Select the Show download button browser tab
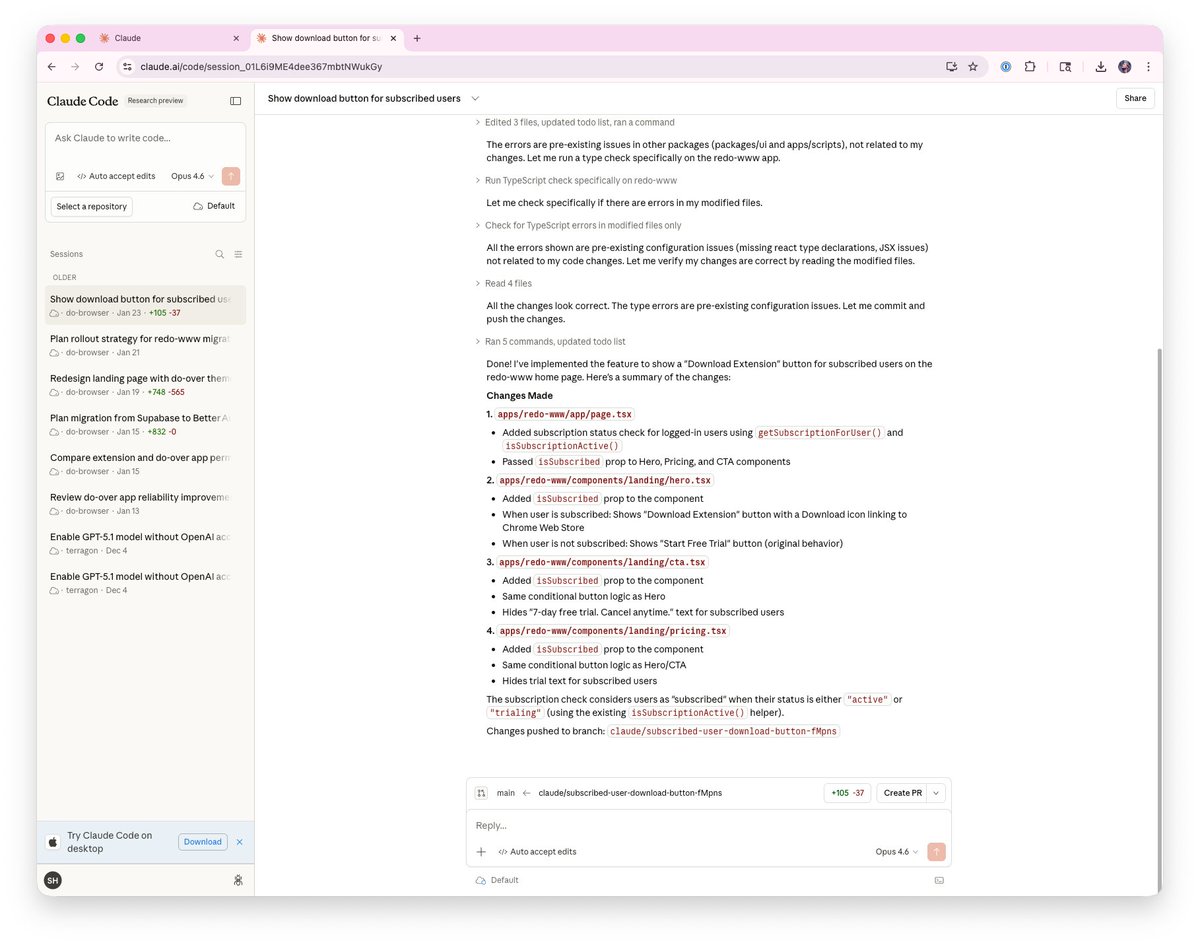This screenshot has height=945, width=1200. (326, 38)
